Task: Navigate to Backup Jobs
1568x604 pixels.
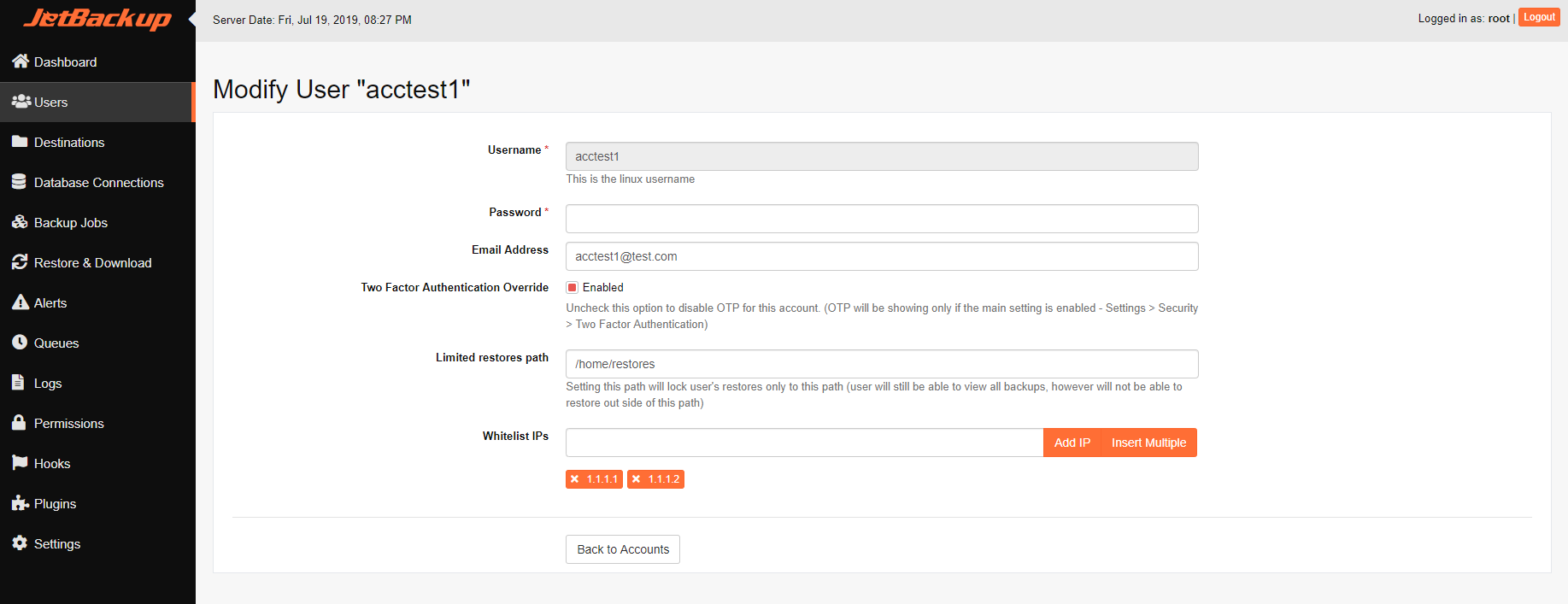Action: (x=97, y=222)
